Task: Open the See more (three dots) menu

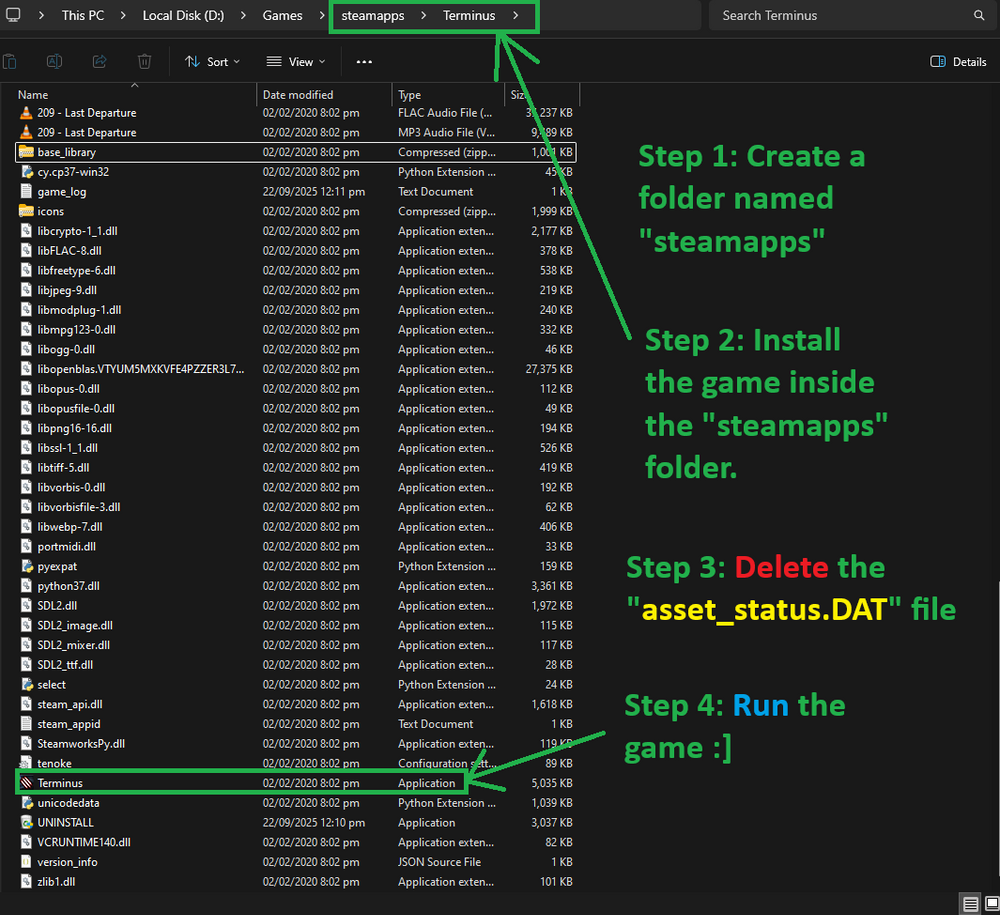Action: coord(364,62)
